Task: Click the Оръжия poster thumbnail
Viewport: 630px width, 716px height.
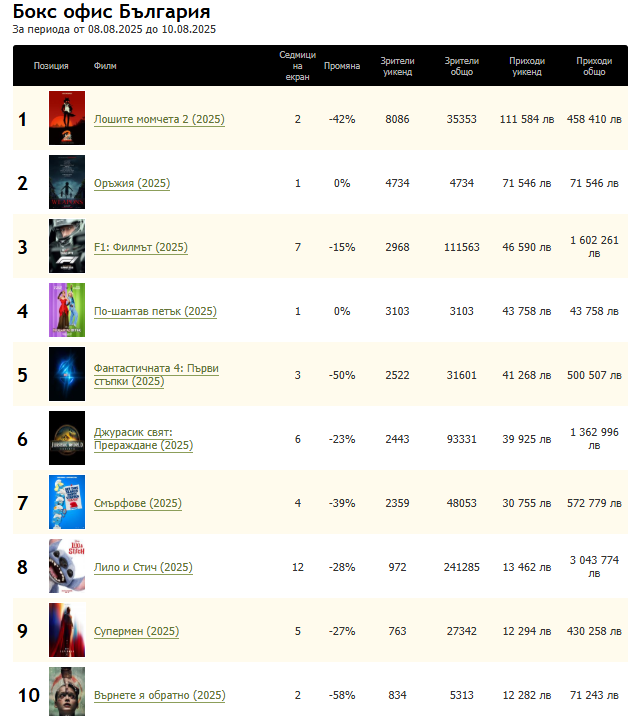Action: (67, 182)
